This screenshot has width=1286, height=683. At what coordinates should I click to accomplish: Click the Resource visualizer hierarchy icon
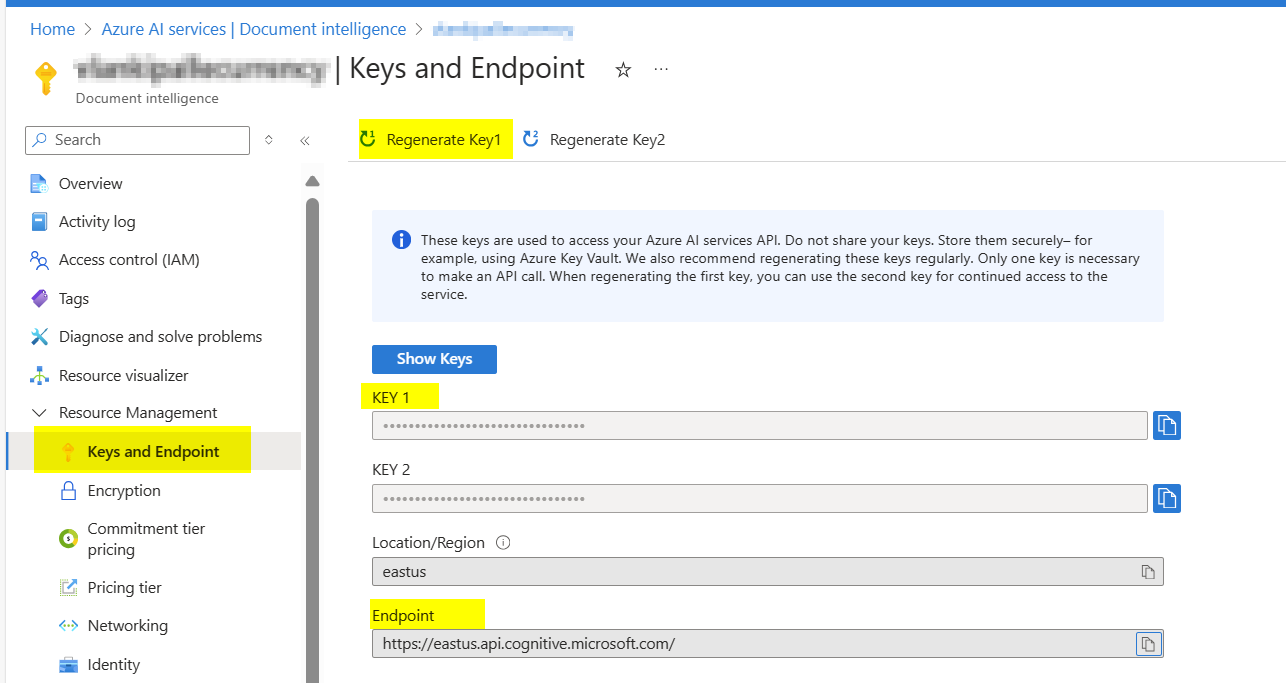[39, 376]
